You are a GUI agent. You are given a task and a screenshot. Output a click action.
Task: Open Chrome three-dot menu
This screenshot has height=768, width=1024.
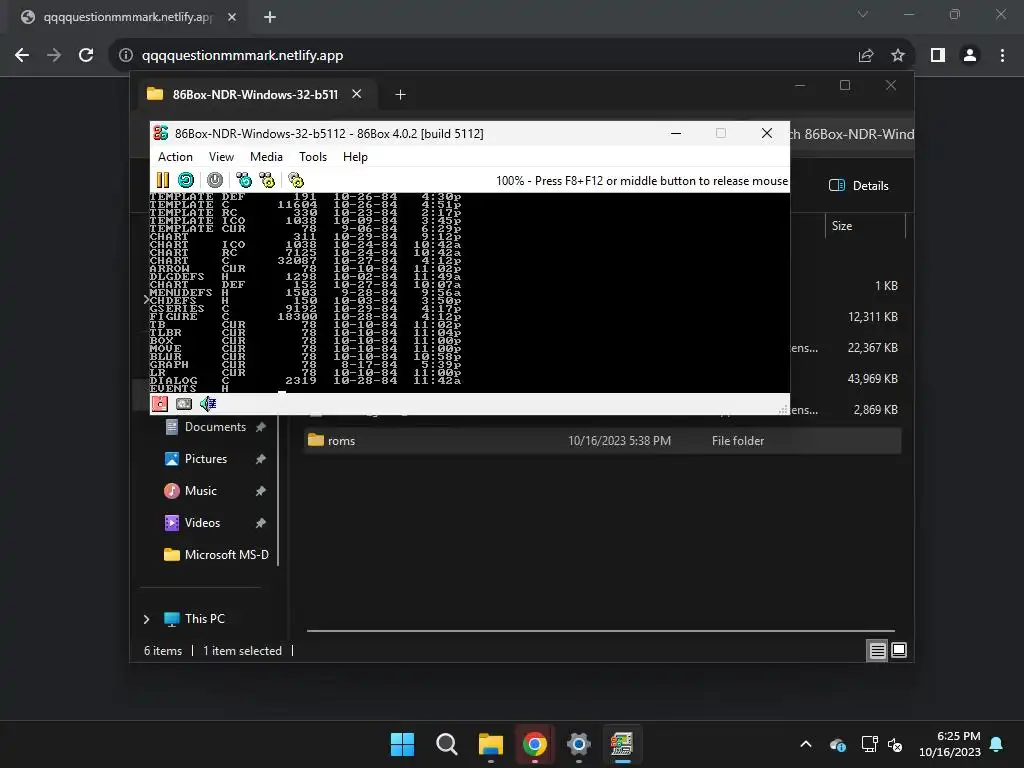1002,56
